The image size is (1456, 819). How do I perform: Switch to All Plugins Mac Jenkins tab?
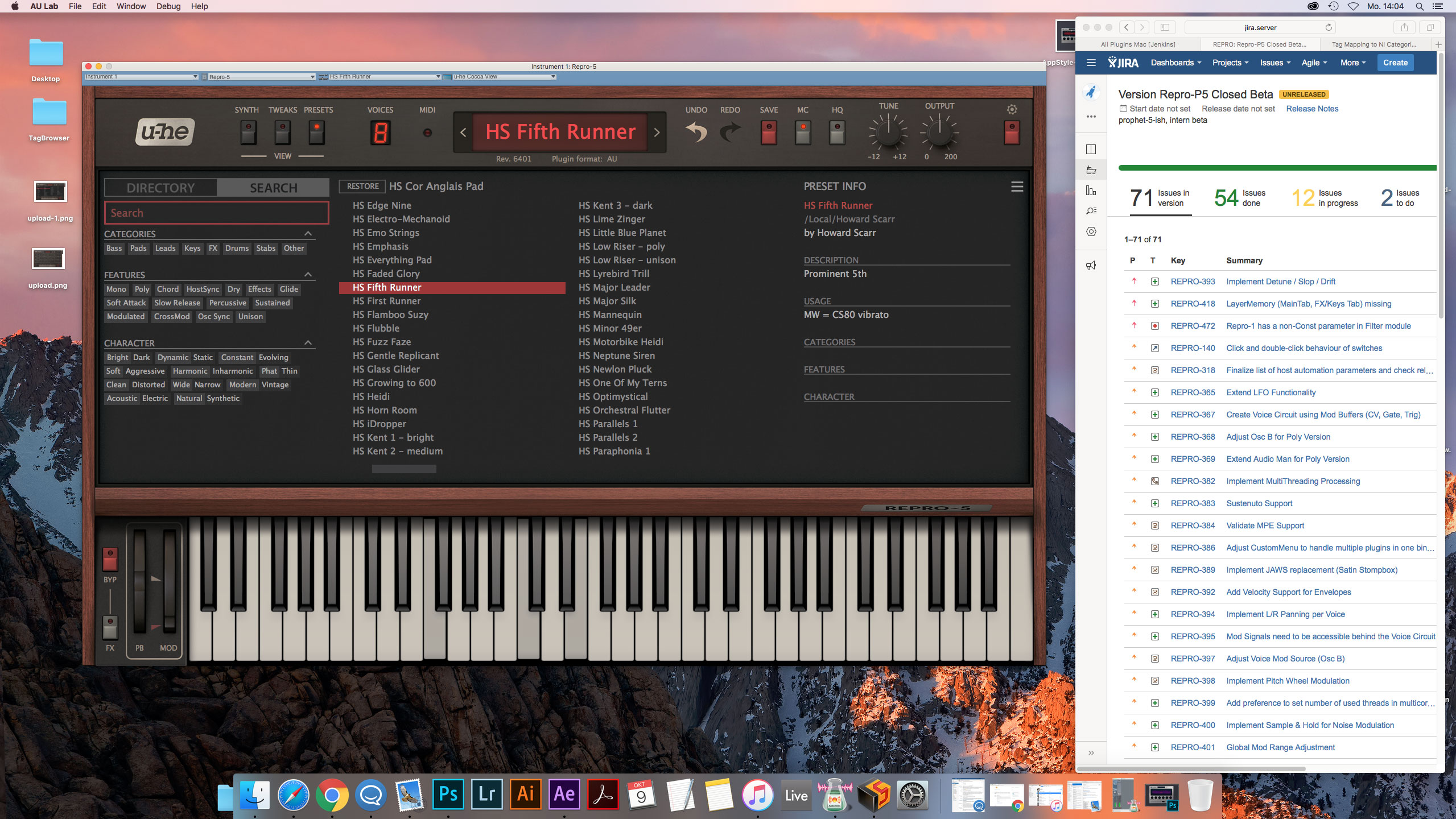coord(1138,44)
